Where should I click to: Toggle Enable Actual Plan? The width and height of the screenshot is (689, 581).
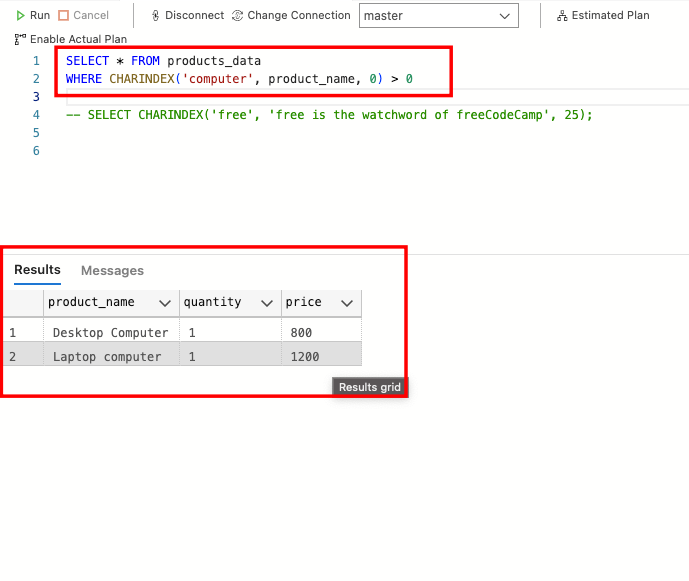(70, 39)
